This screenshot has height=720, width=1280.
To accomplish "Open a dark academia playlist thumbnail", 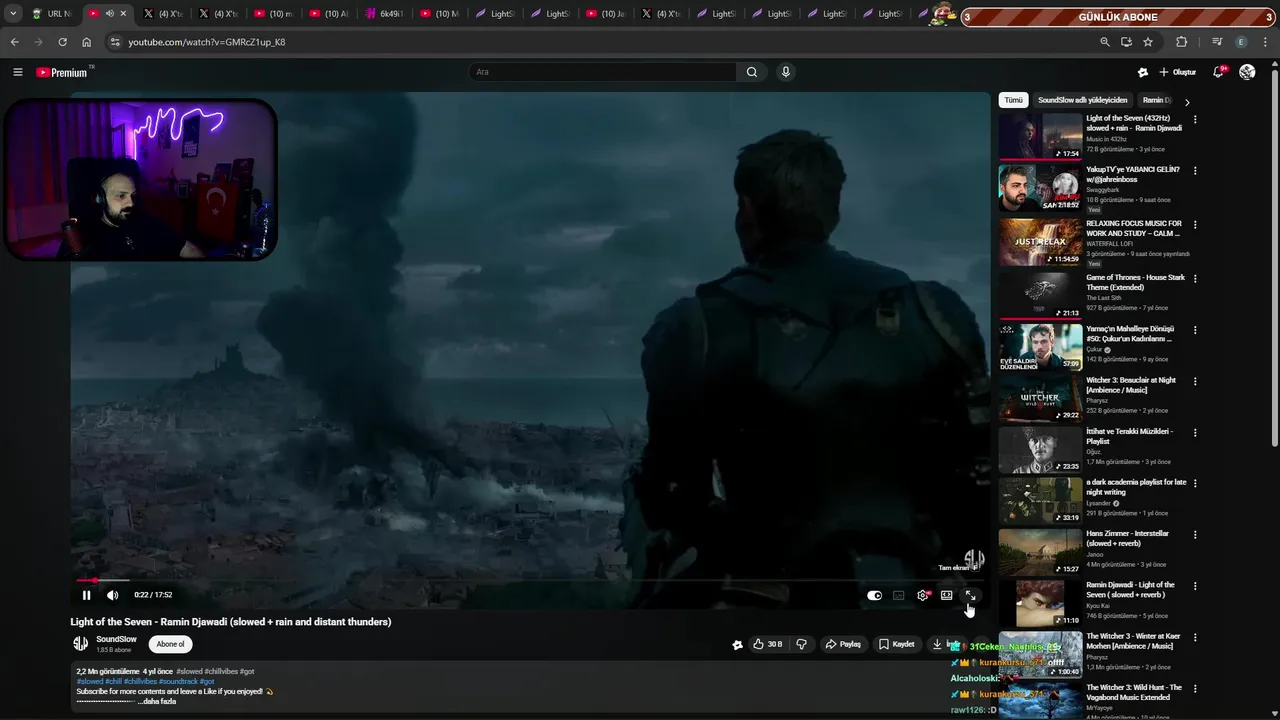I will (1040, 500).
